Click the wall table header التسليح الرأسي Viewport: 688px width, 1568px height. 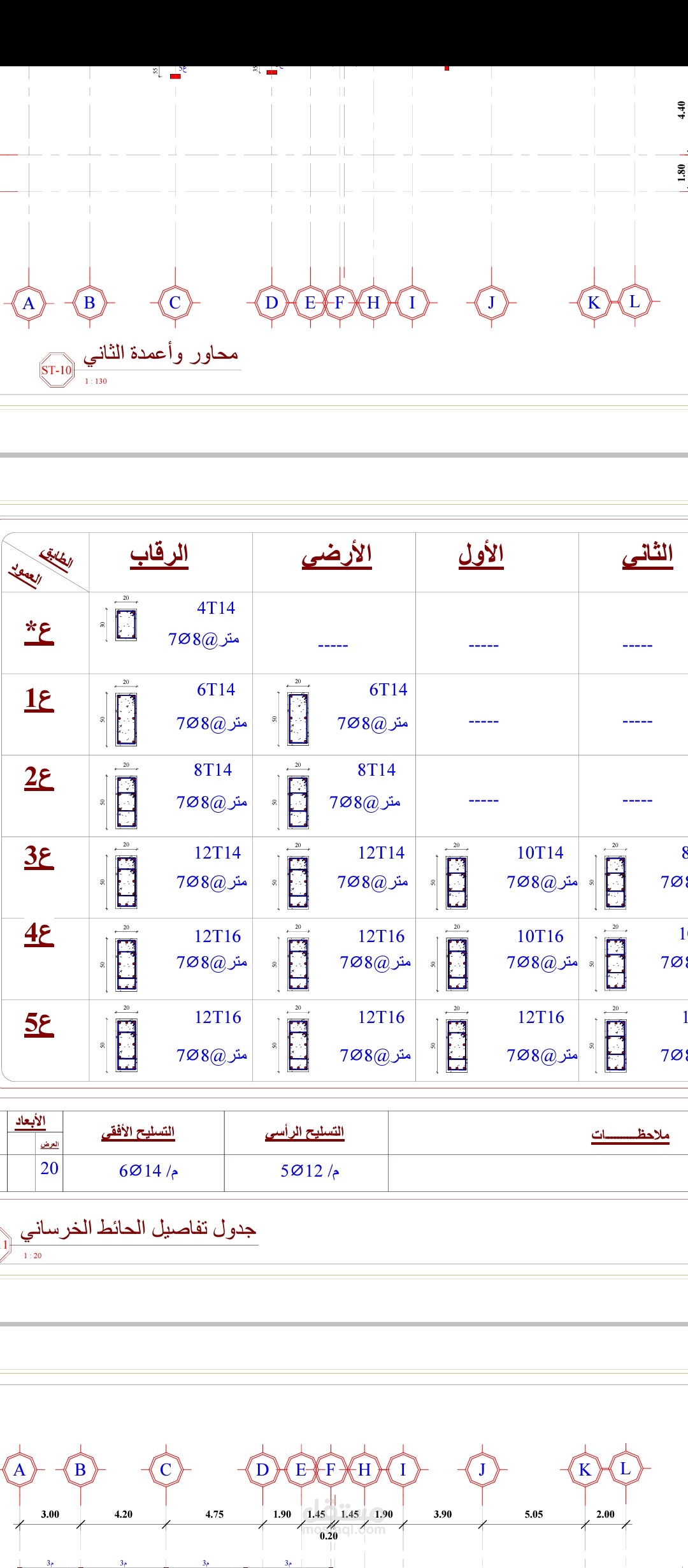(305, 1132)
